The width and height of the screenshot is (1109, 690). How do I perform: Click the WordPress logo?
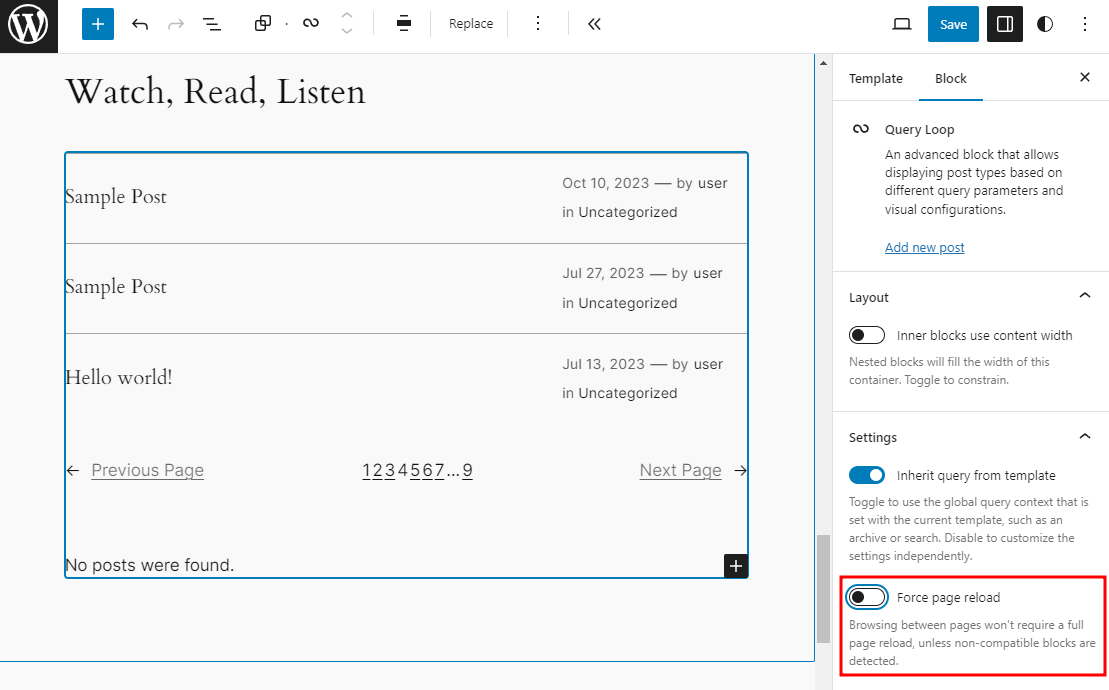click(x=28, y=26)
